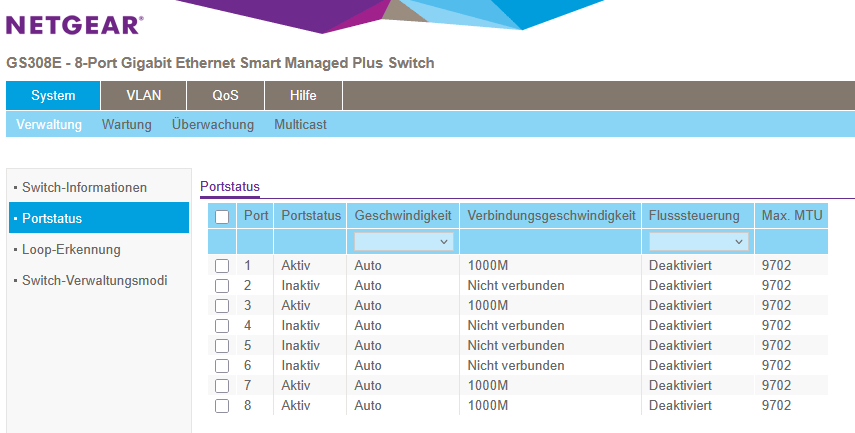The width and height of the screenshot is (855, 433).
Task: Switch to the QoS tab
Action: (225, 95)
